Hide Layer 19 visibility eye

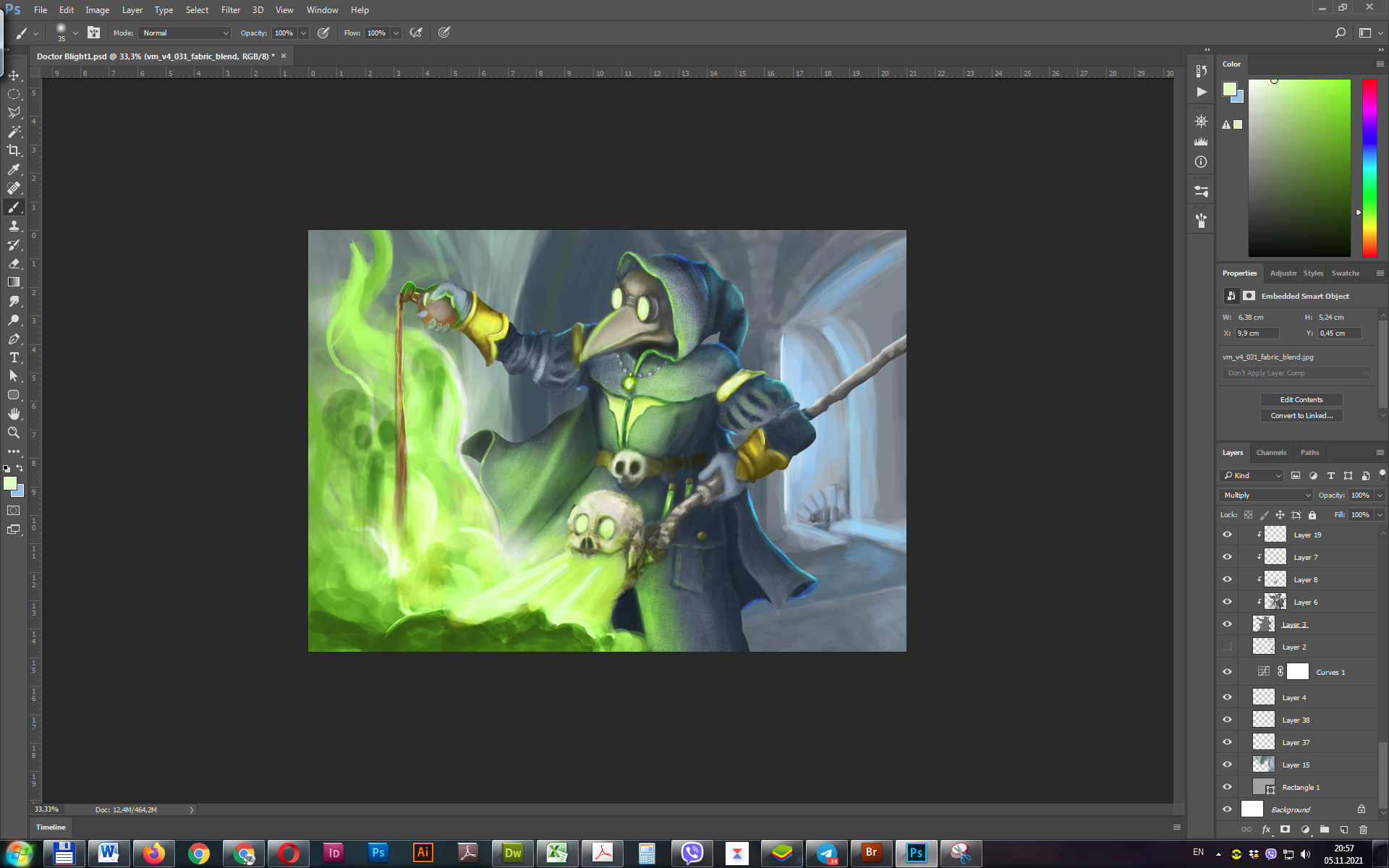(x=1227, y=535)
